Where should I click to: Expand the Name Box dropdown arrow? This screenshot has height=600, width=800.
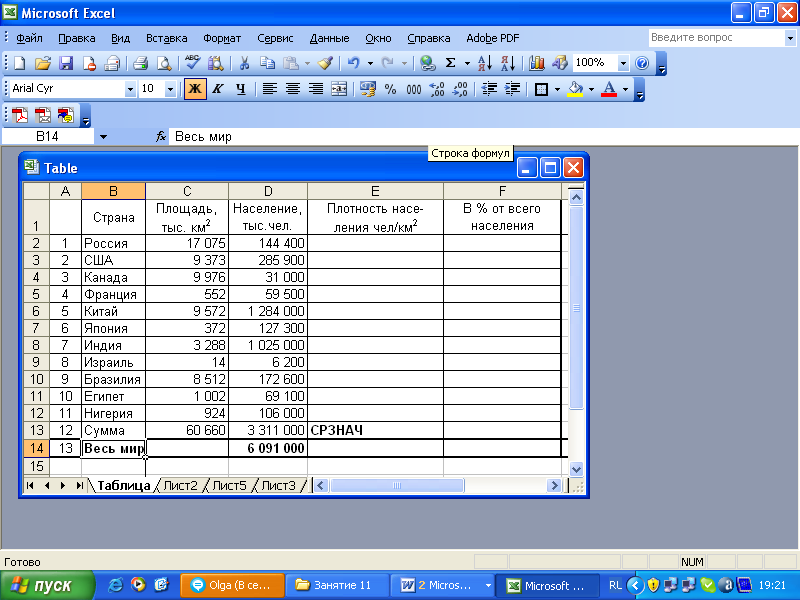pyautogui.click(x=103, y=137)
